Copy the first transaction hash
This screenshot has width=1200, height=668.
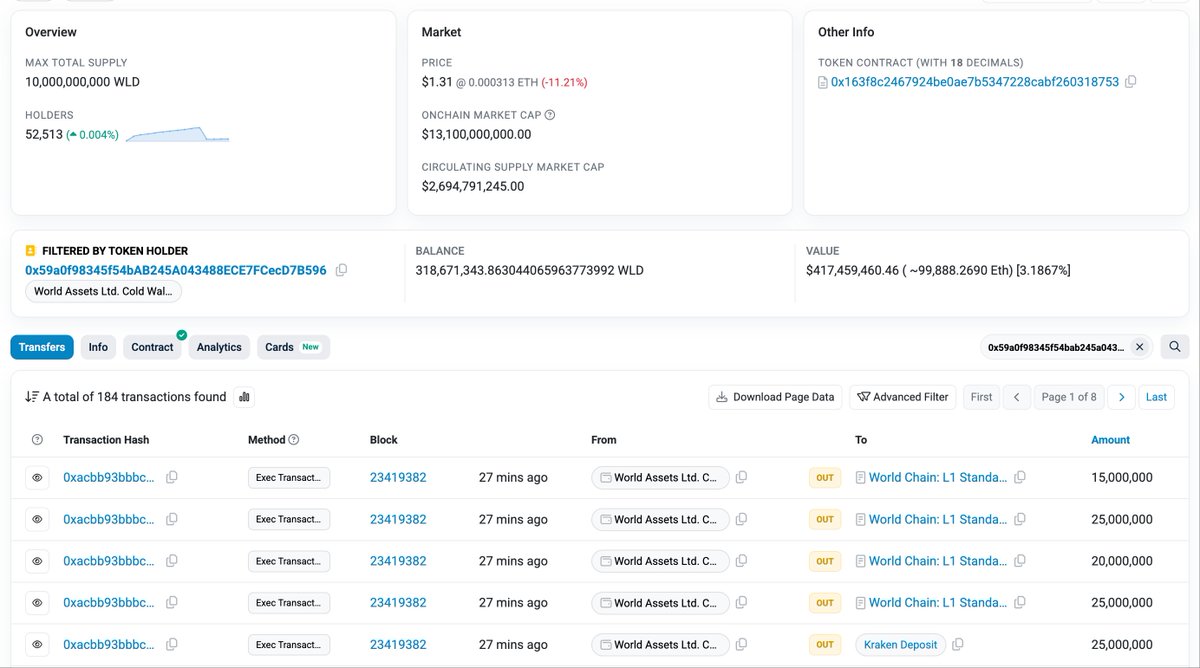(172, 478)
